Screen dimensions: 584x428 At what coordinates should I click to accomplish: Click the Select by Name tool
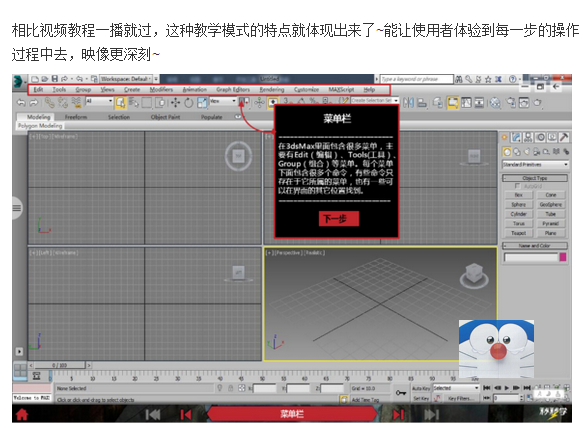click(134, 102)
